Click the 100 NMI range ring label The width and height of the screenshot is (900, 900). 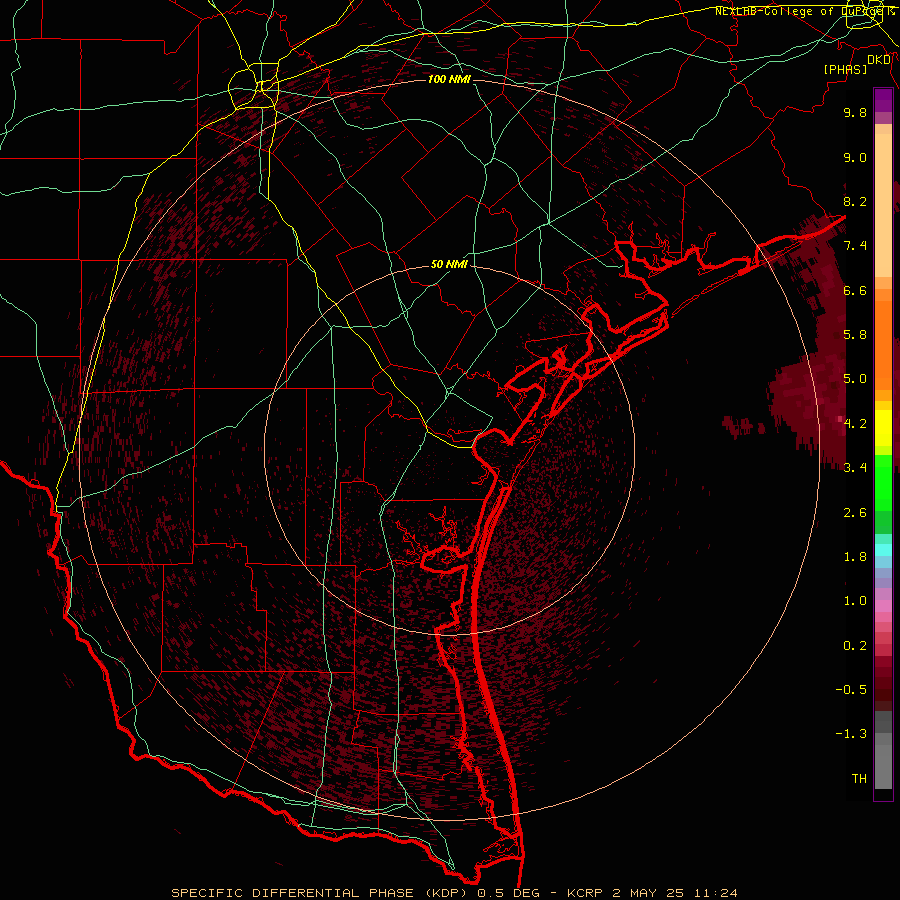(x=449, y=79)
